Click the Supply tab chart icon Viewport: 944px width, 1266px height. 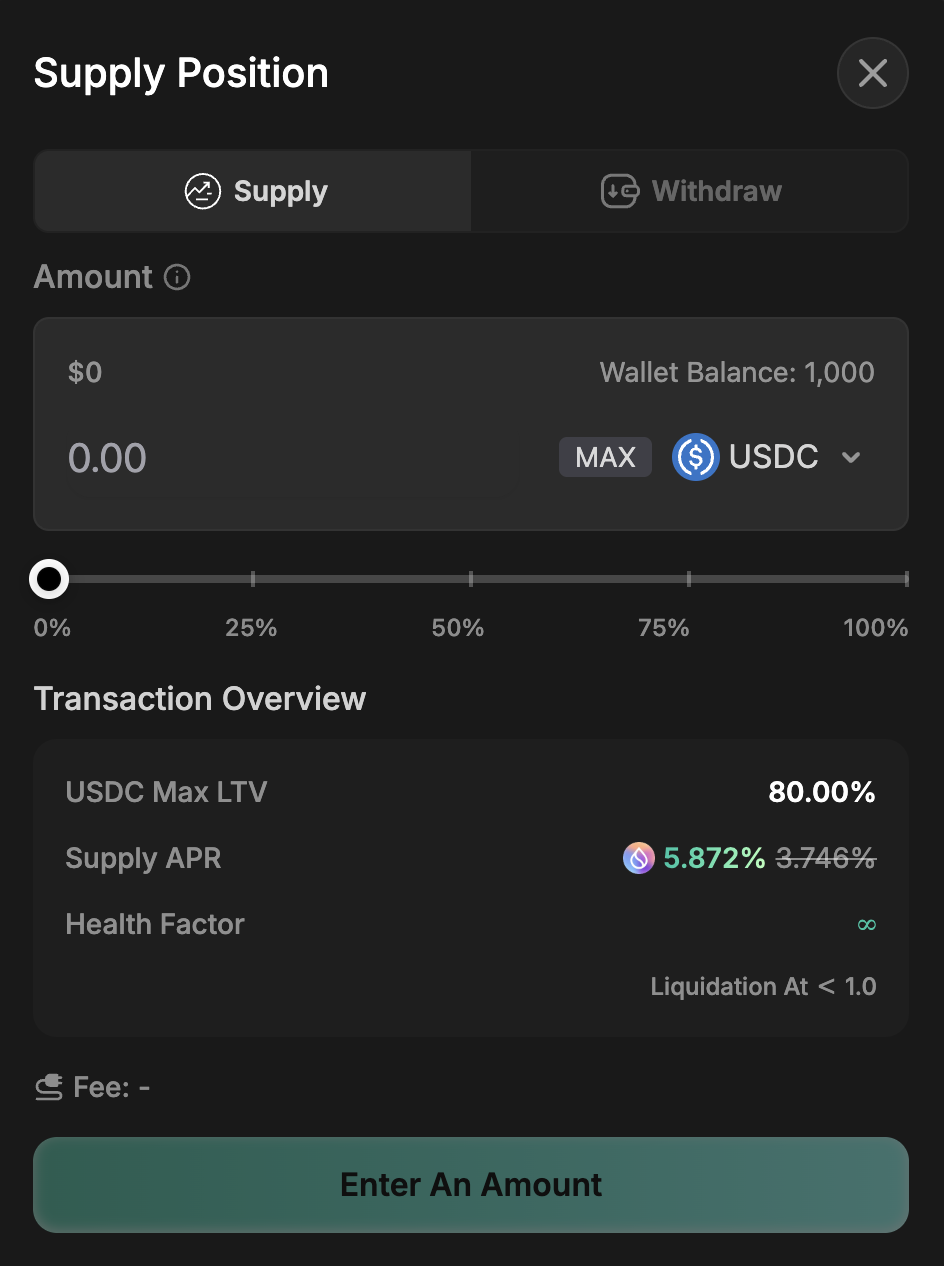point(202,191)
